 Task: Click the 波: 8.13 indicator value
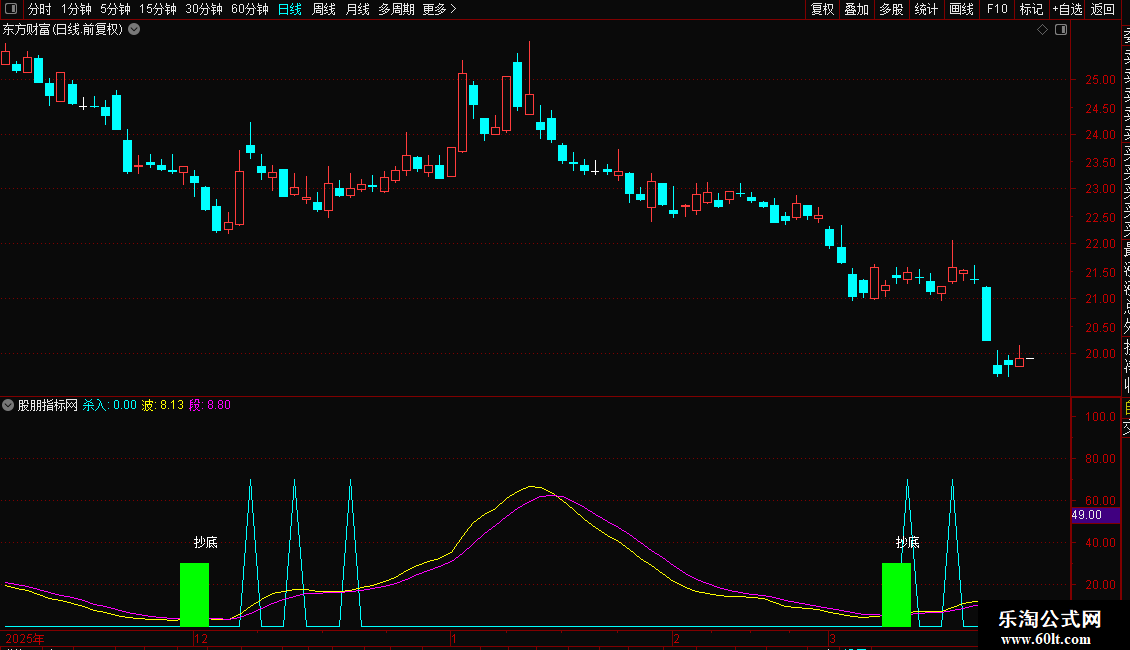[x=163, y=405]
